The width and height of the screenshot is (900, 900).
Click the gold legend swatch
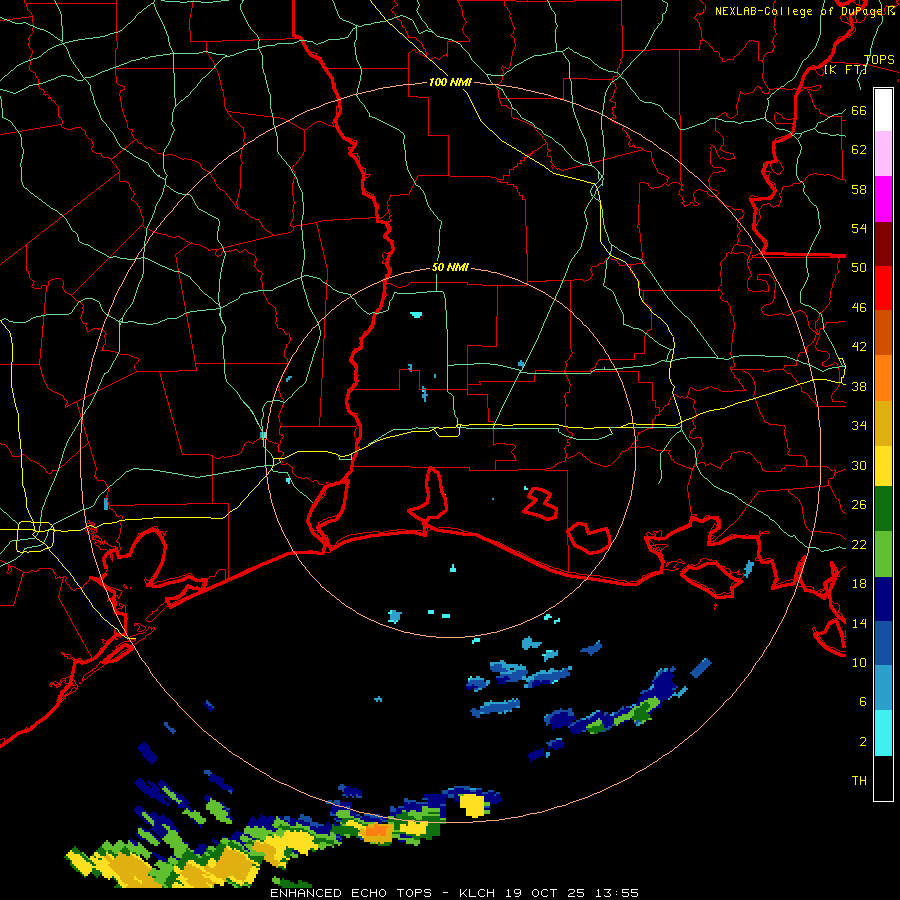pyautogui.click(x=883, y=423)
